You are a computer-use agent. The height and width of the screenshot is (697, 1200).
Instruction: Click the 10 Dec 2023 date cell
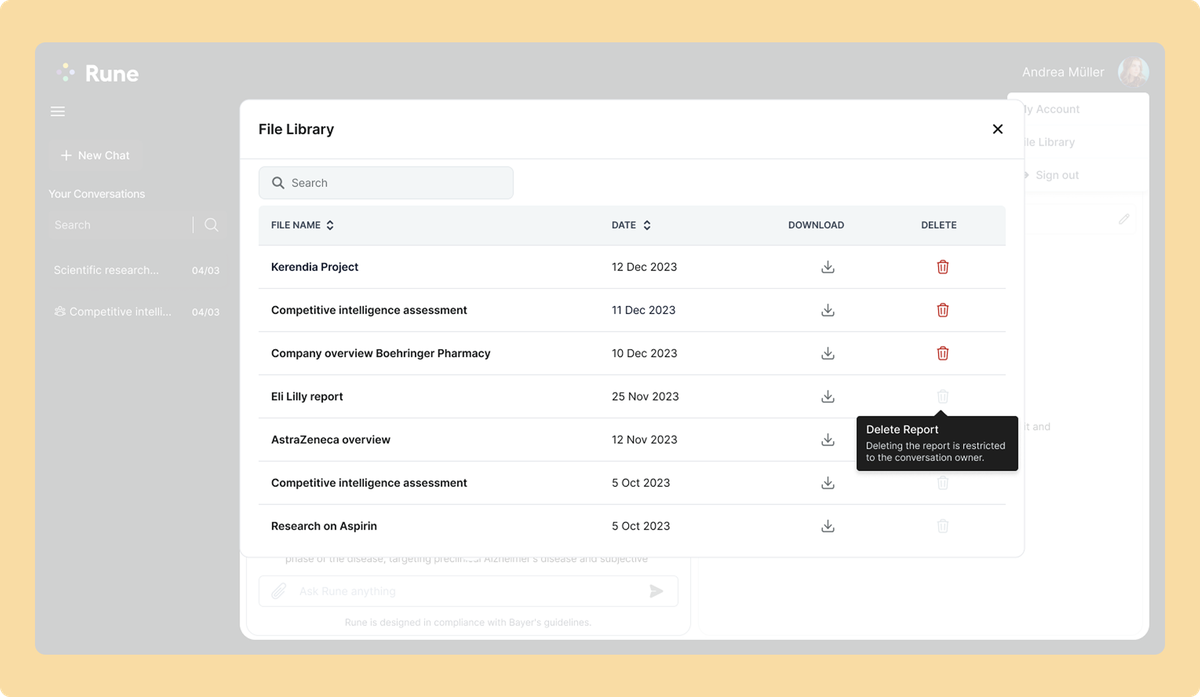coord(645,353)
